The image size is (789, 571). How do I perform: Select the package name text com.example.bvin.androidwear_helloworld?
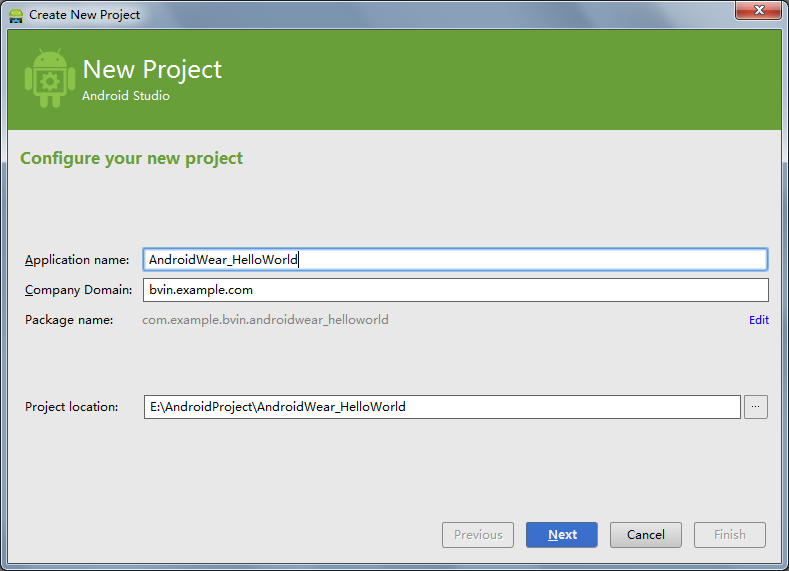265,320
